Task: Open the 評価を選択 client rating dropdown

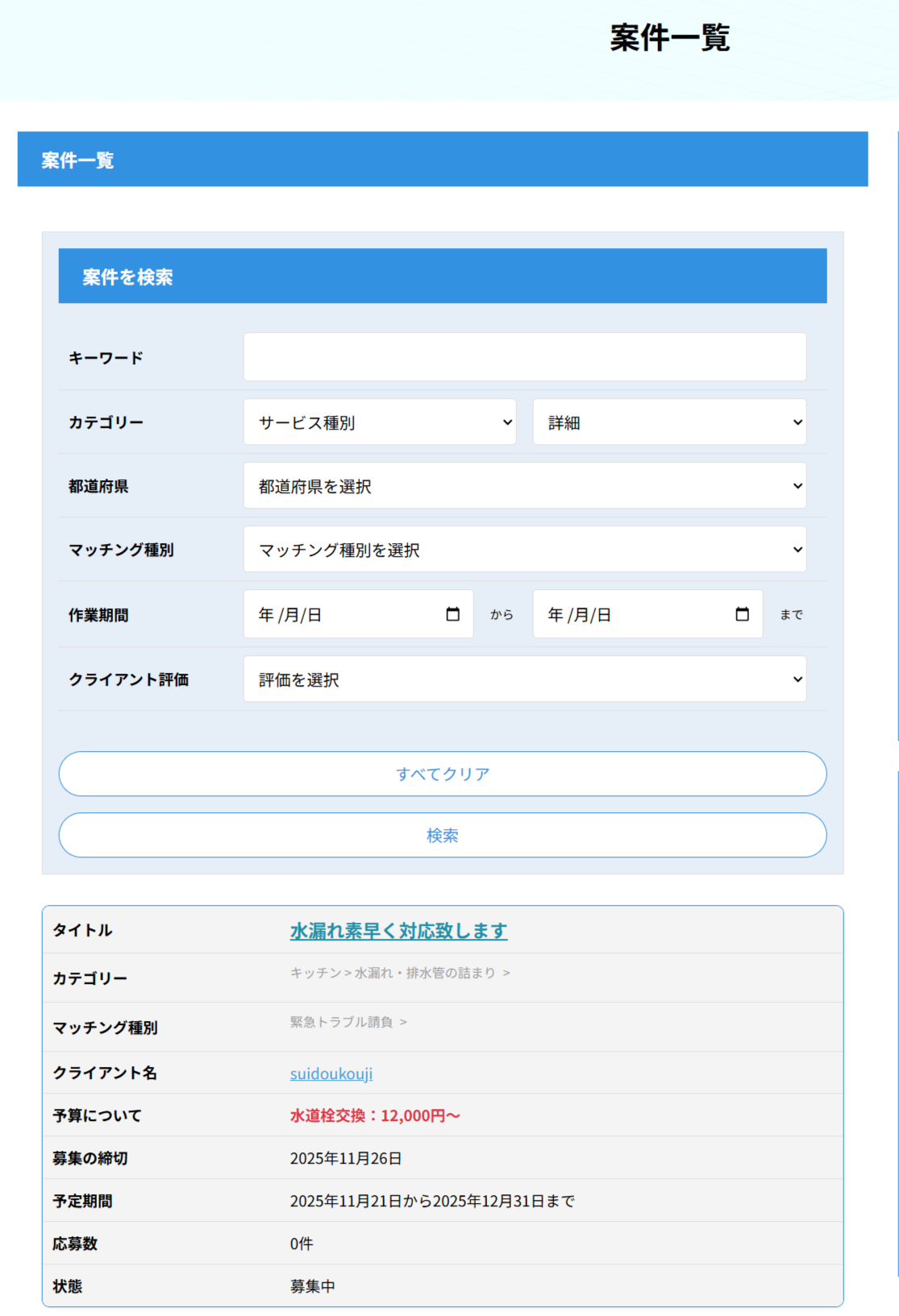Action: pos(524,679)
